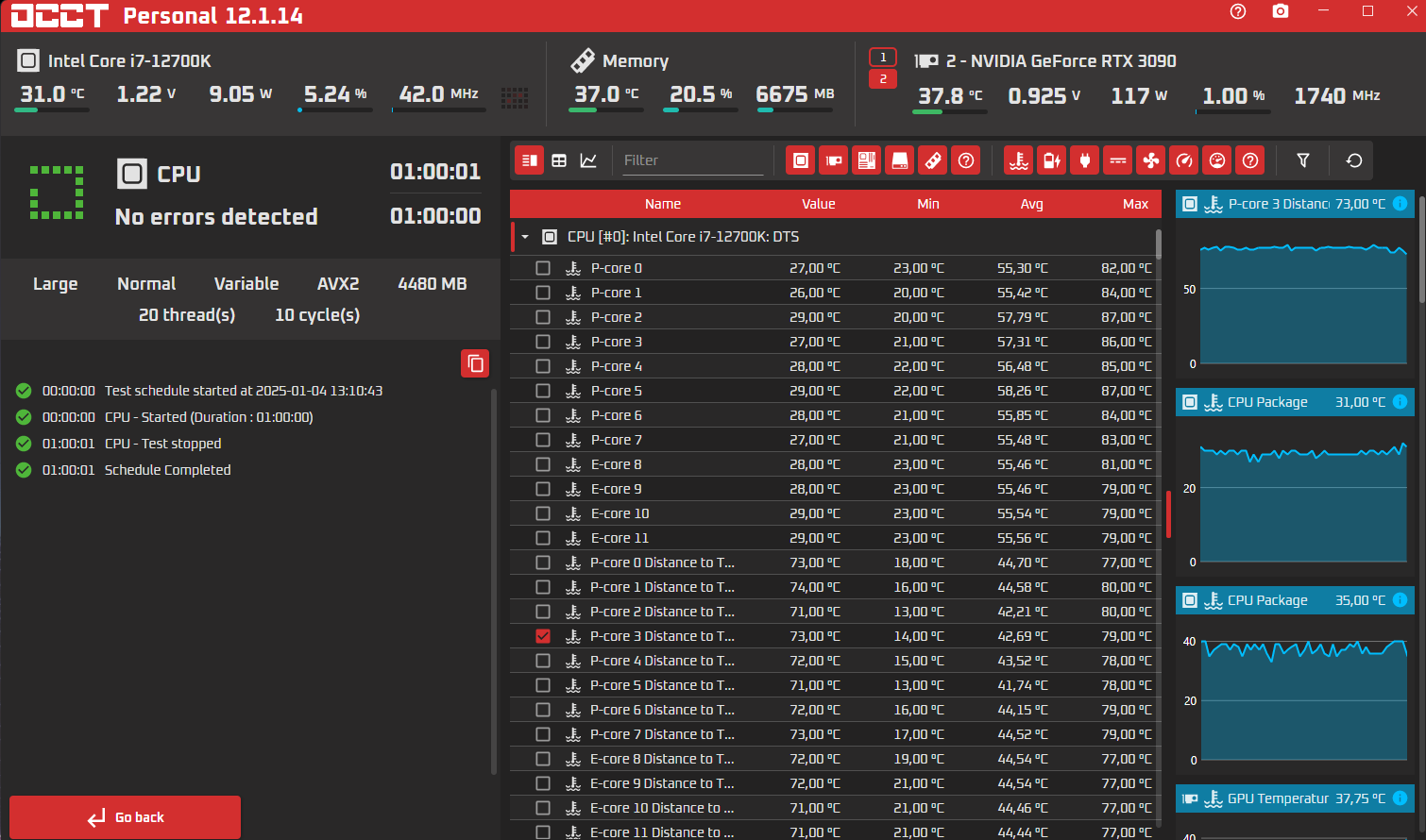Click the P-core 1 max value 84,00 °C
The image size is (1426, 840).
1127,293
